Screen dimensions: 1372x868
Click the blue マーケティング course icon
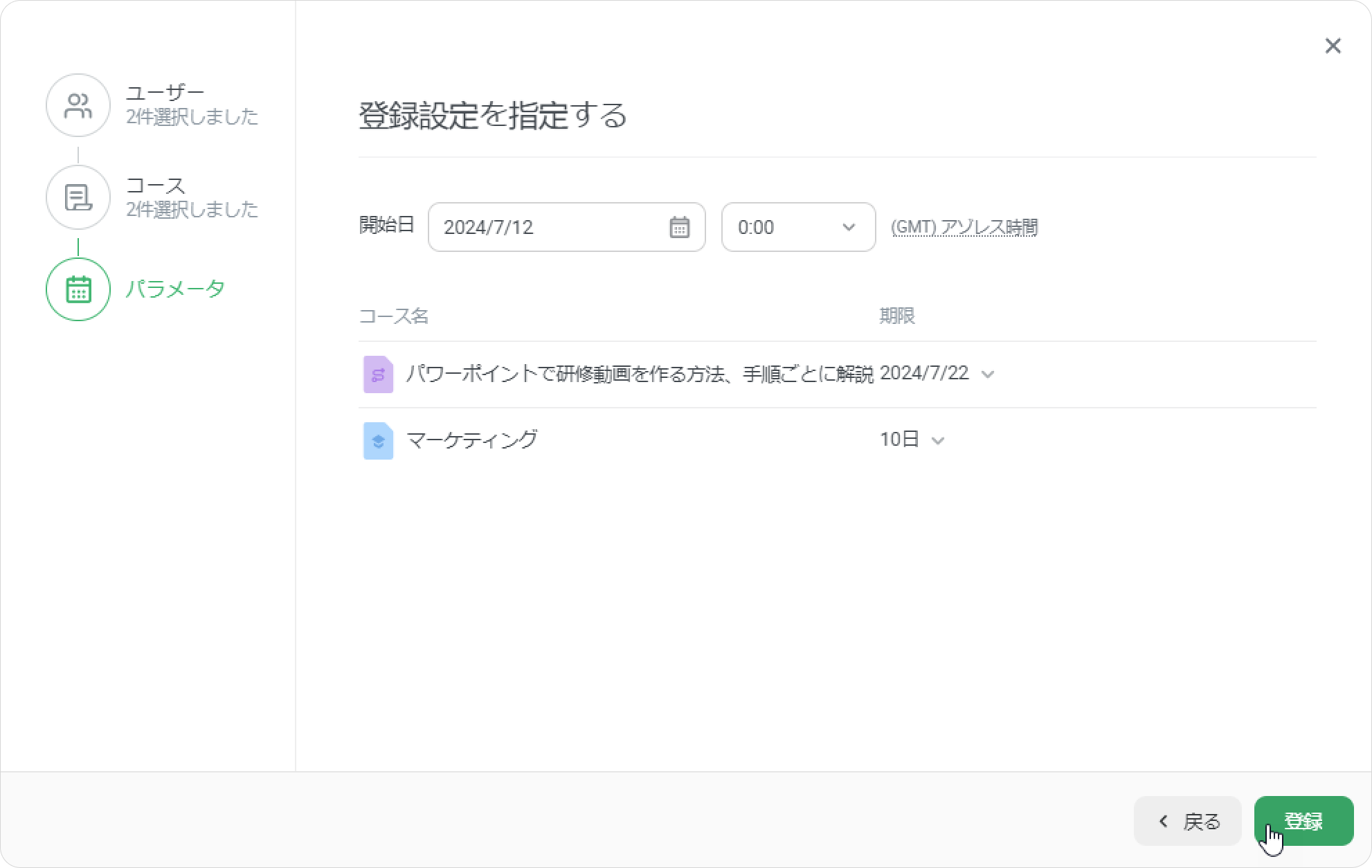[378, 441]
